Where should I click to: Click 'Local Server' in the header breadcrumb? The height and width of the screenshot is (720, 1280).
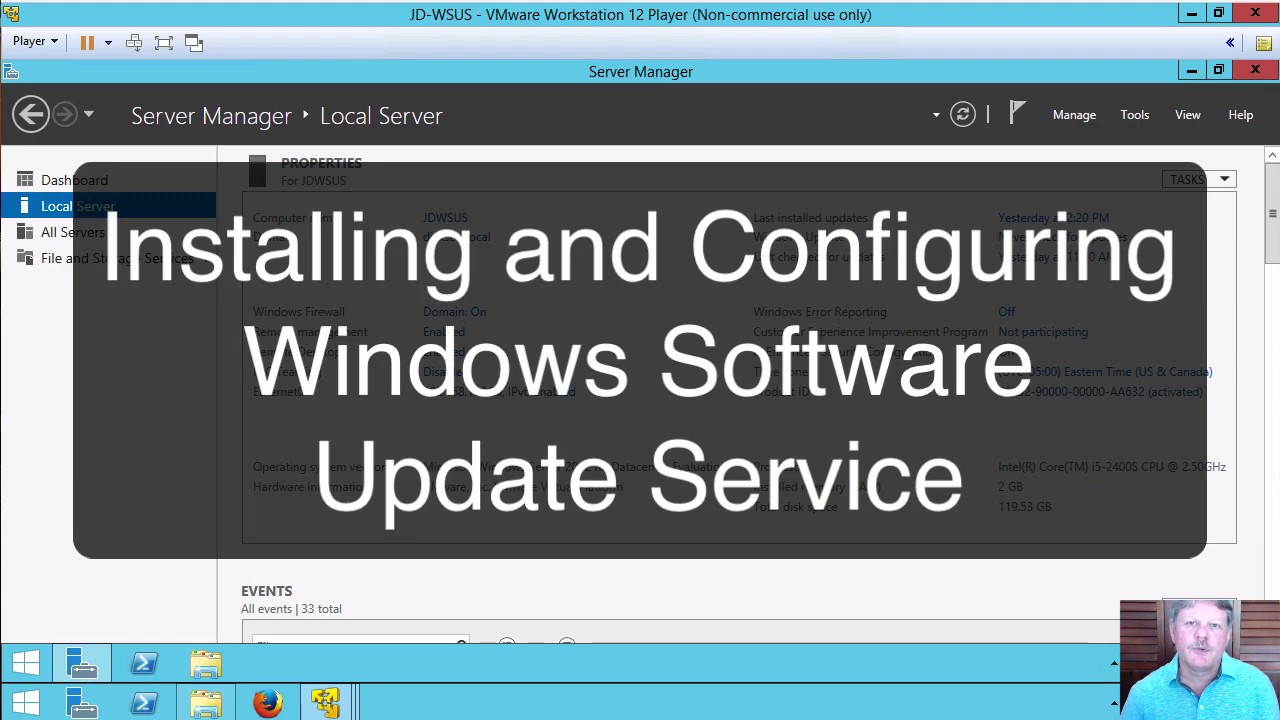click(x=381, y=116)
